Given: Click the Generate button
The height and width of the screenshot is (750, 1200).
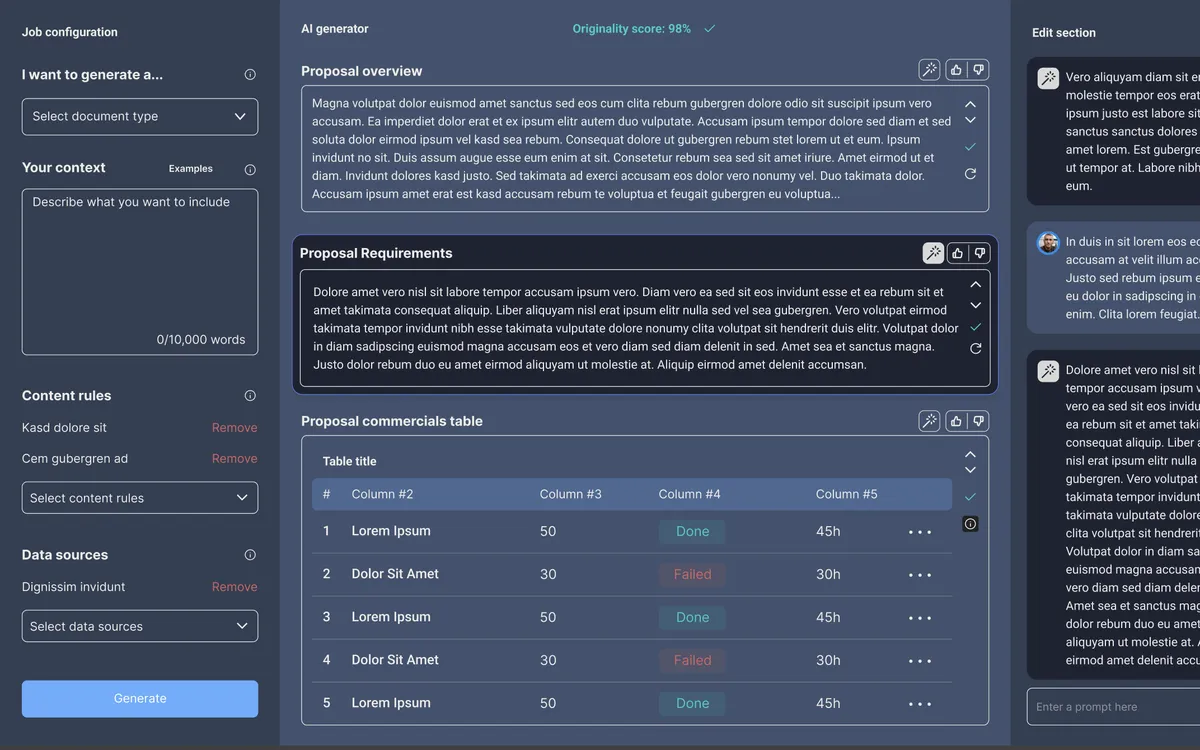Looking at the screenshot, I should 140,699.
